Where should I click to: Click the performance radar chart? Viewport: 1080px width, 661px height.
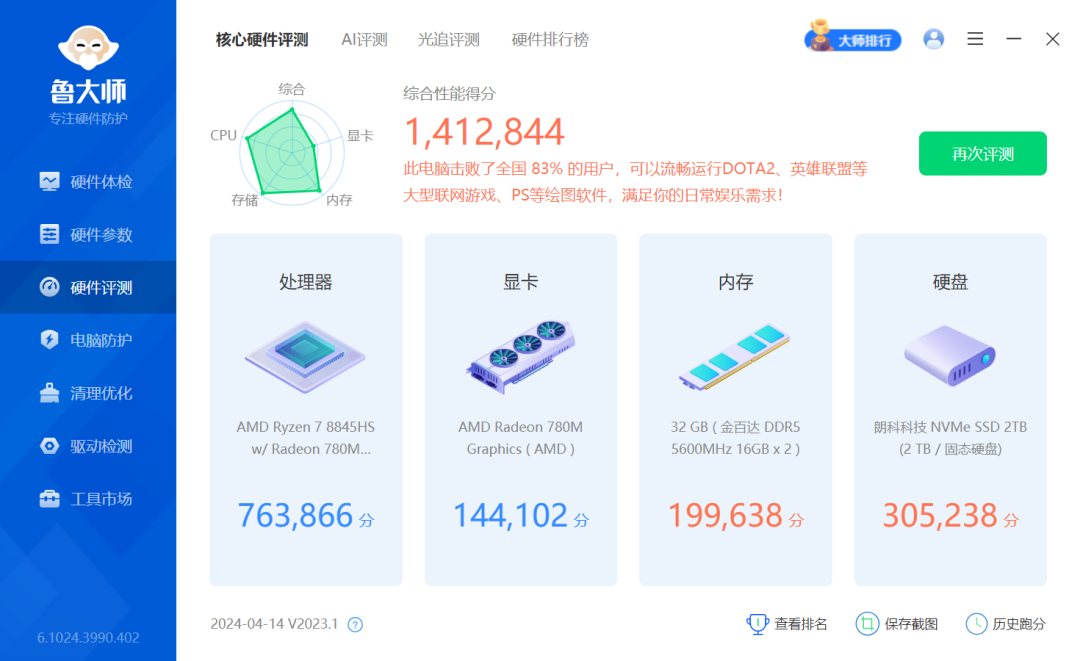[291, 153]
